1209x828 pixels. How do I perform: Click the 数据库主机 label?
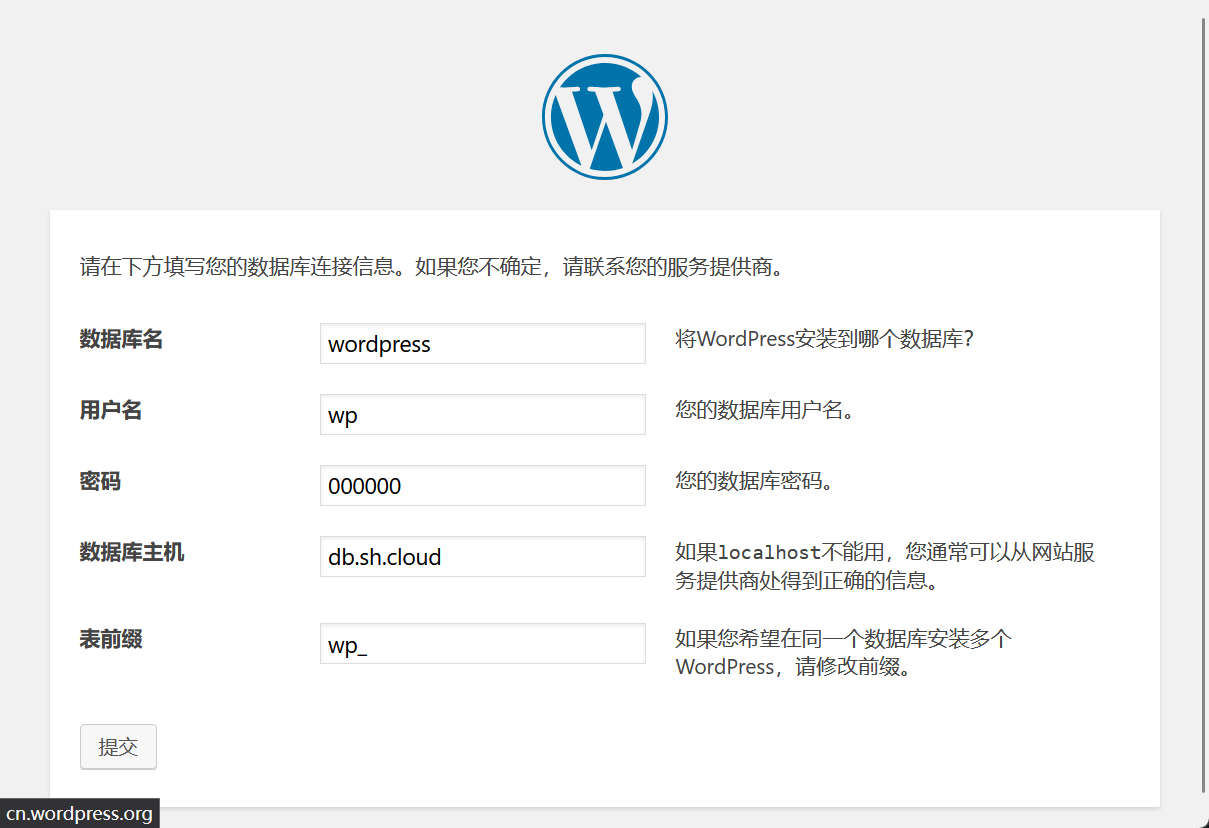tap(132, 552)
